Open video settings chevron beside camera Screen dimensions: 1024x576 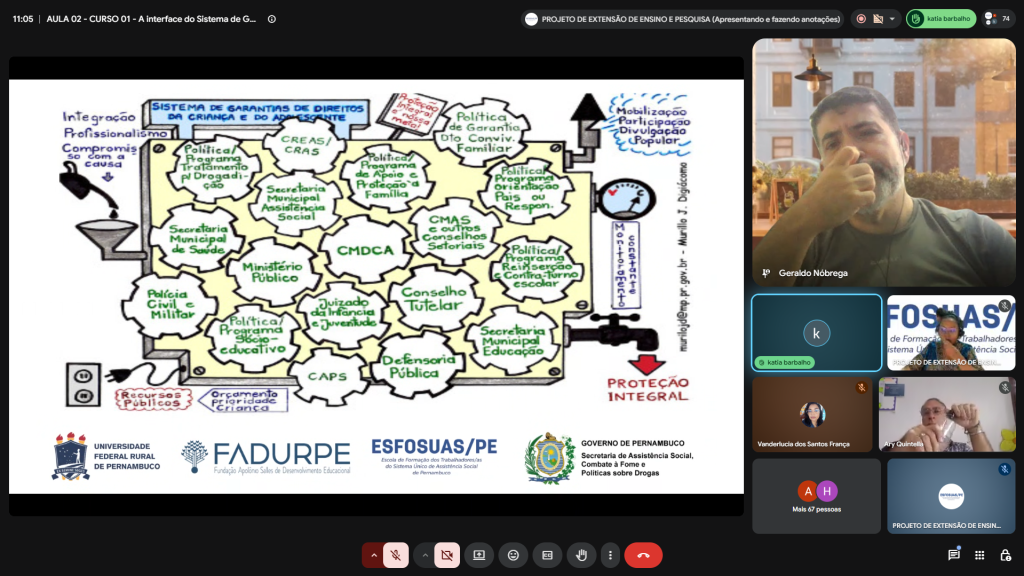pyautogui.click(x=425, y=555)
